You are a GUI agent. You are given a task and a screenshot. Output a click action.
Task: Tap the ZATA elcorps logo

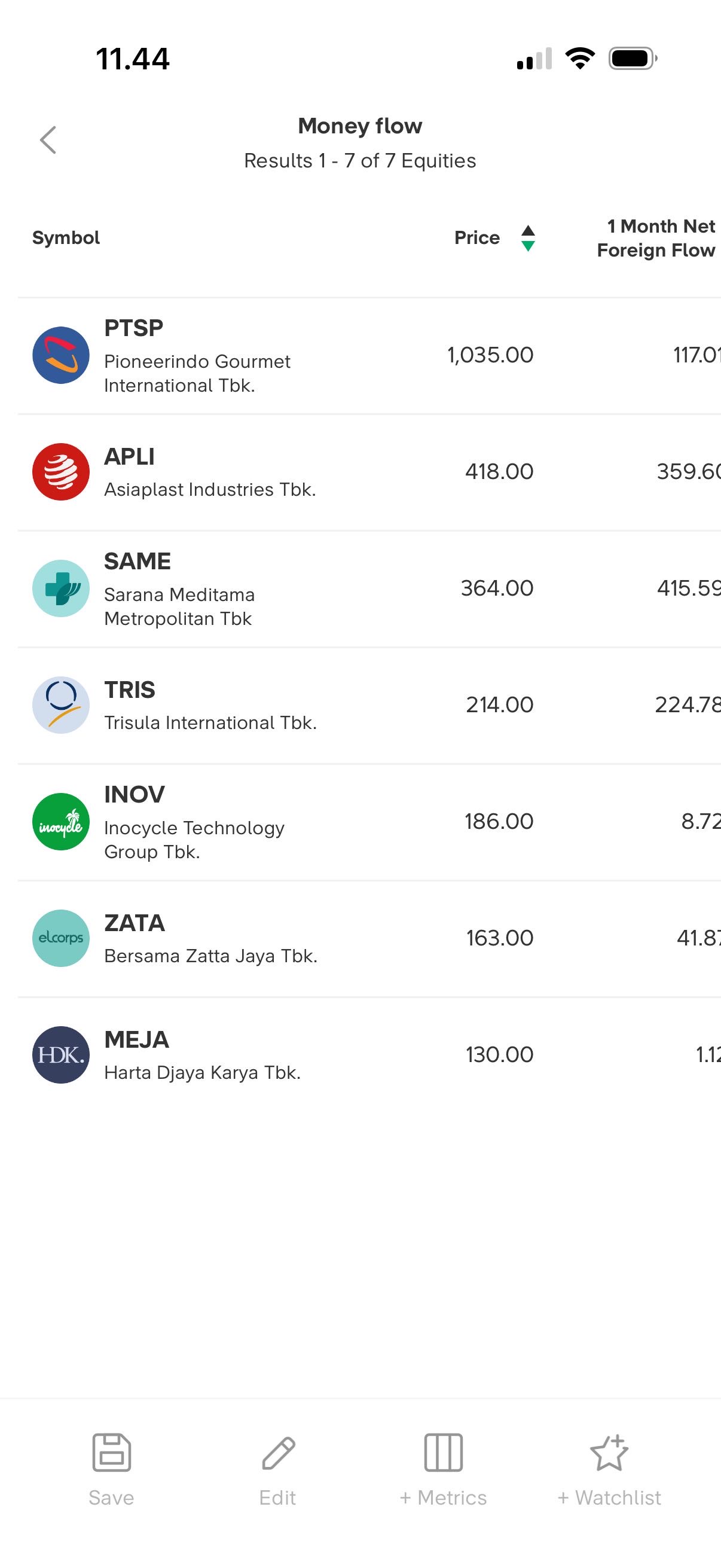[61, 938]
